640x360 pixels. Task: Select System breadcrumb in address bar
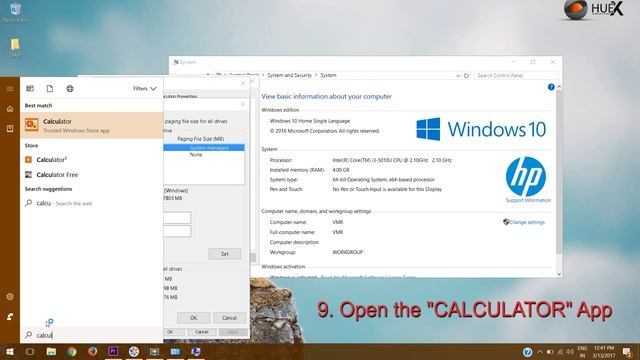[x=328, y=75]
